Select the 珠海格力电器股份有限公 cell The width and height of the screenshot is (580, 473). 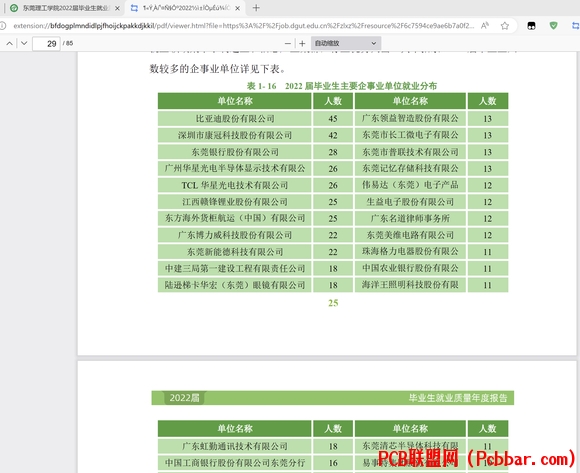click(410, 252)
